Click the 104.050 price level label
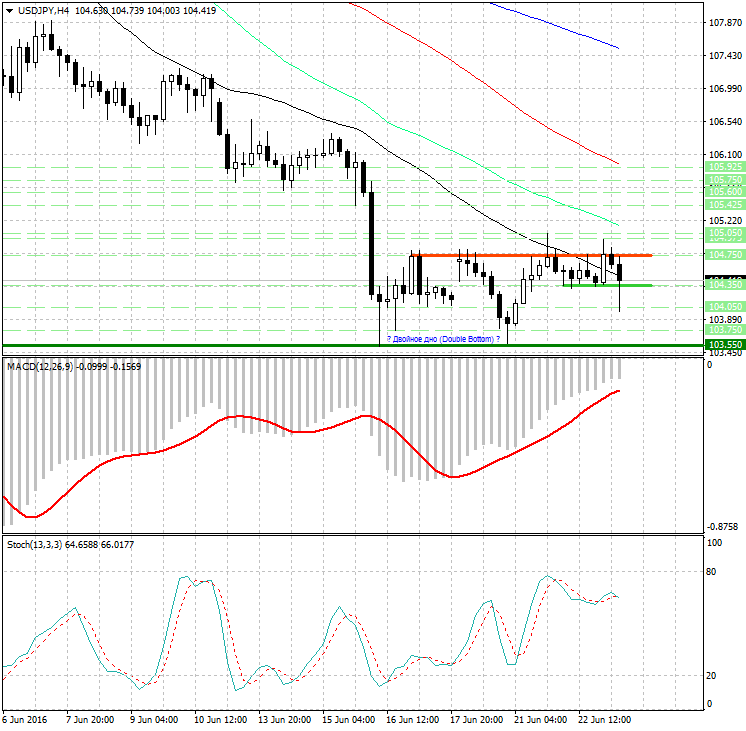746x731 pixels. point(725,307)
